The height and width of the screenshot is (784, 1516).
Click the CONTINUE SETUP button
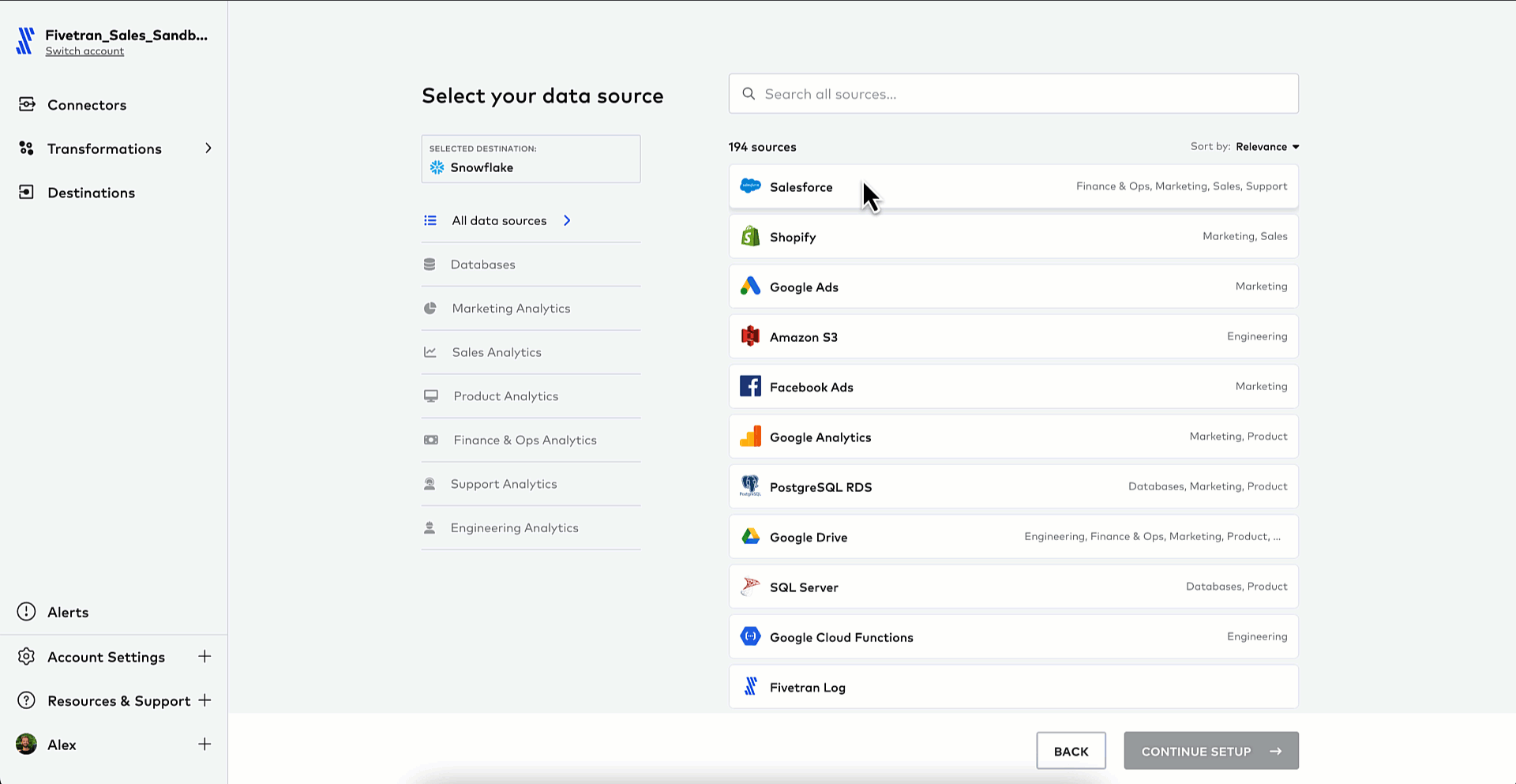point(1211,751)
